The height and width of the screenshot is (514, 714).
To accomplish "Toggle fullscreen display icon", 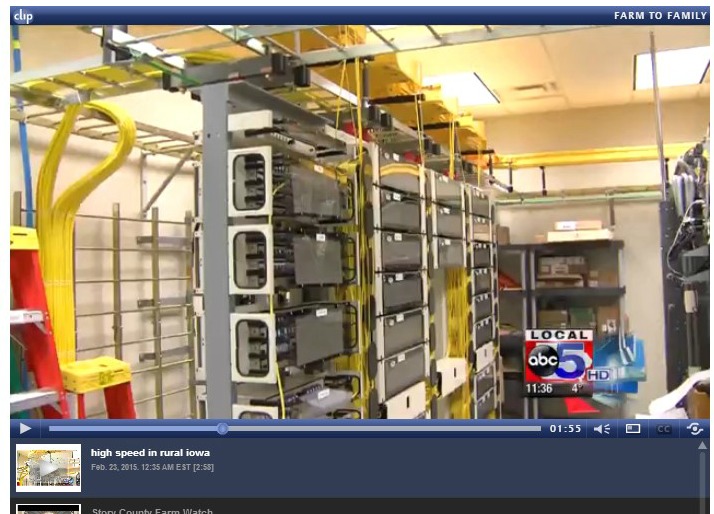I will [x=632, y=429].
